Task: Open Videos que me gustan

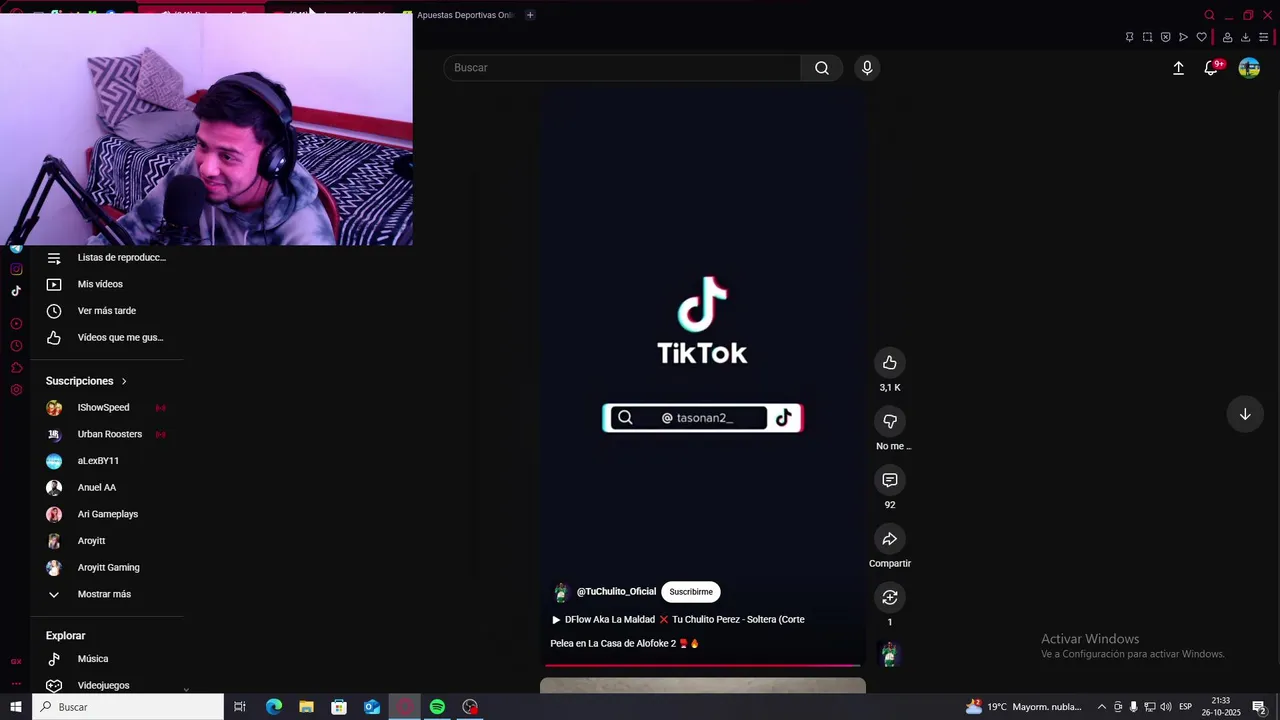Action: (x=107, y=337)
